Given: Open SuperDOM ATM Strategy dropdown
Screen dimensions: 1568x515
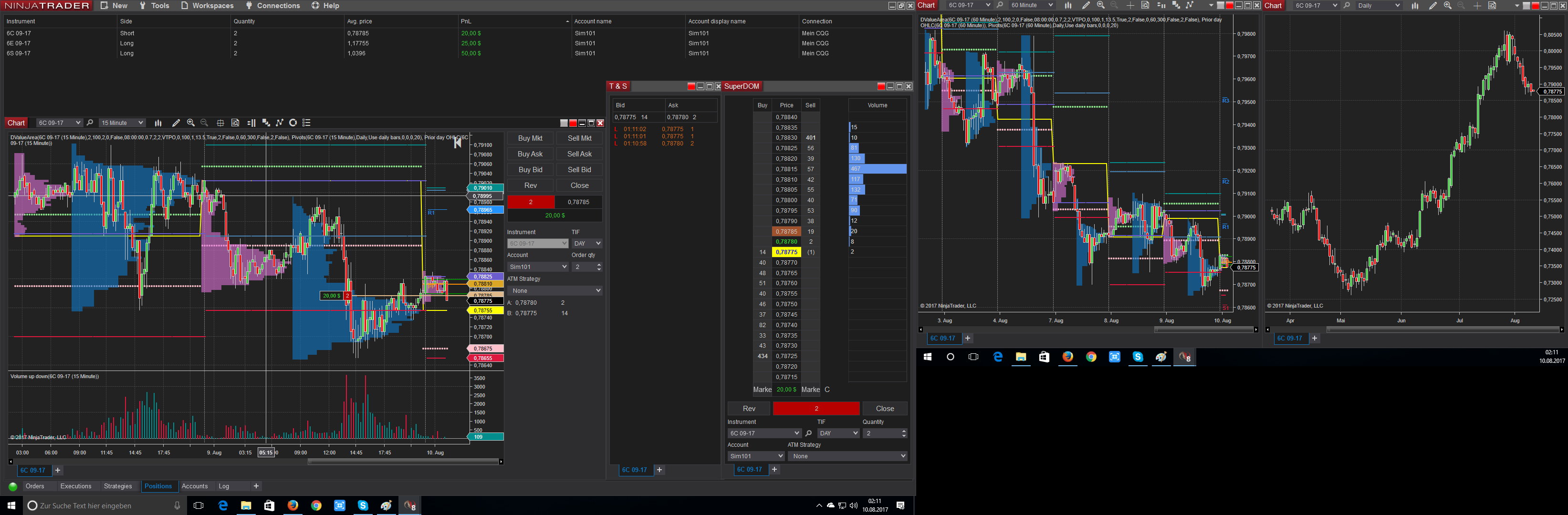Looking at the screenshot, I should pos(848,456).
